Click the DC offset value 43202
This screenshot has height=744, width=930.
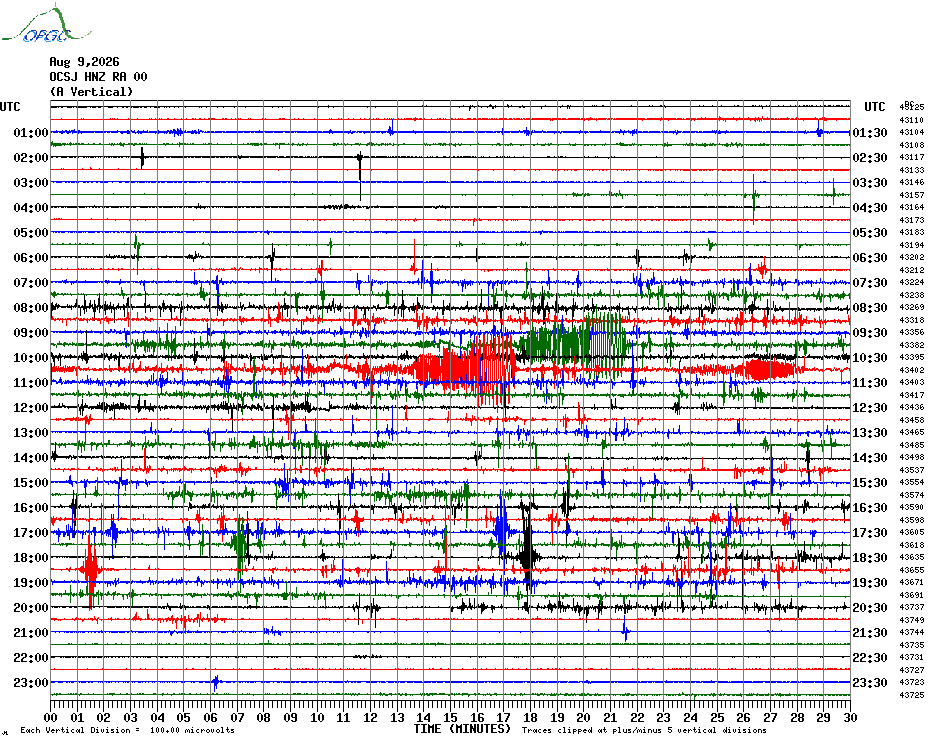pyautogui.click(x=912, y=257)
